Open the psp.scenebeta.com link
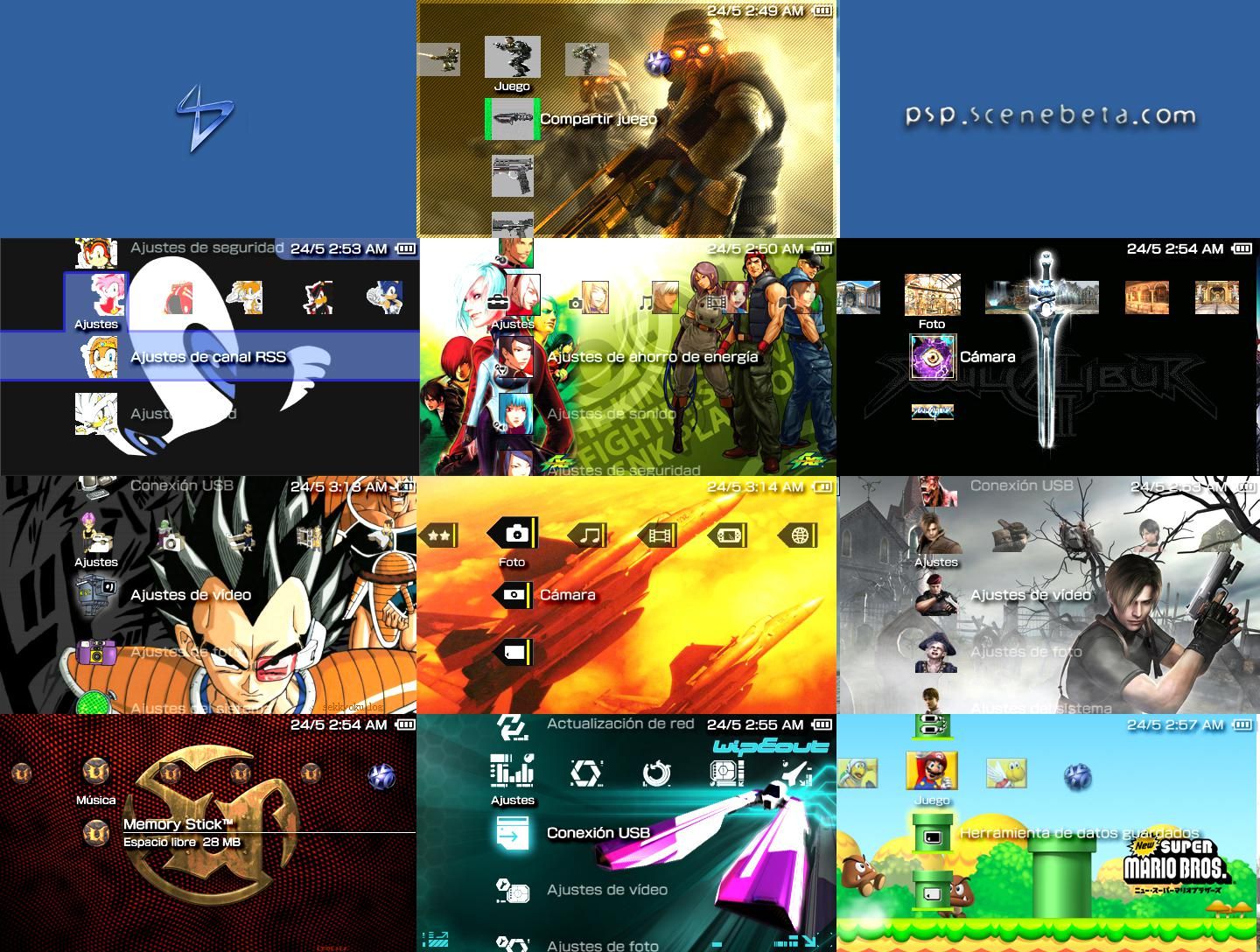The width and height of the screenshot is (1260, 952). coord(1050,115)
